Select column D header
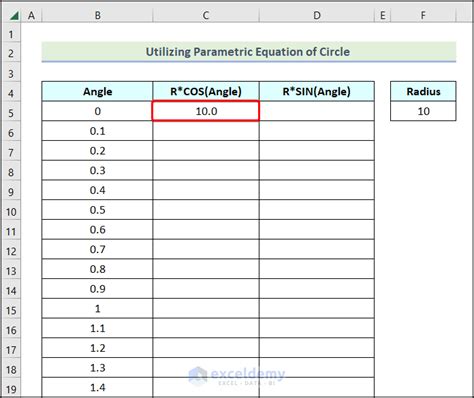474x398 pixels. (x=317, y=15)
